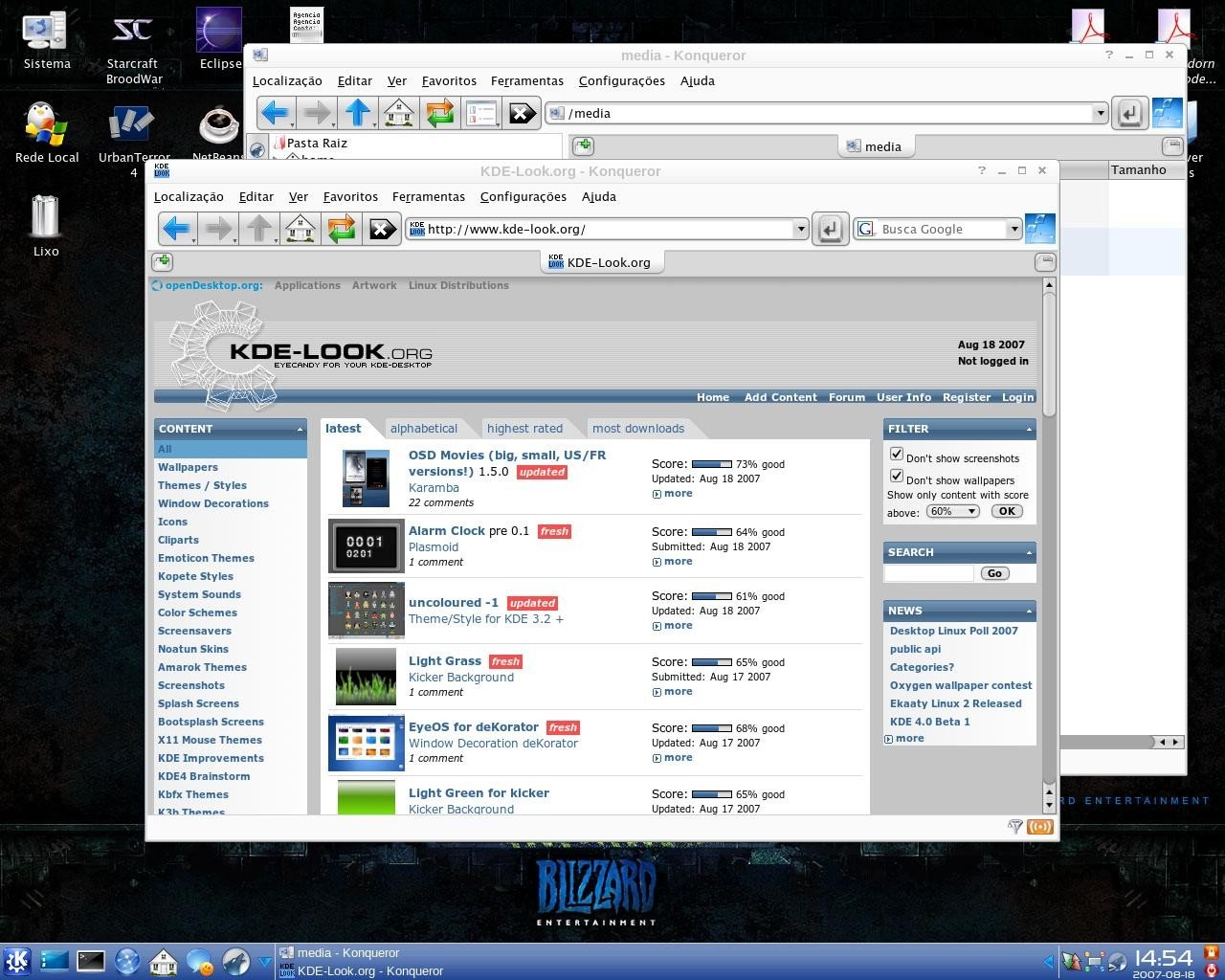Click Up arrow in media Konqueror window
Viewport: 1225px width, 980px height.
tap(358, 113)
